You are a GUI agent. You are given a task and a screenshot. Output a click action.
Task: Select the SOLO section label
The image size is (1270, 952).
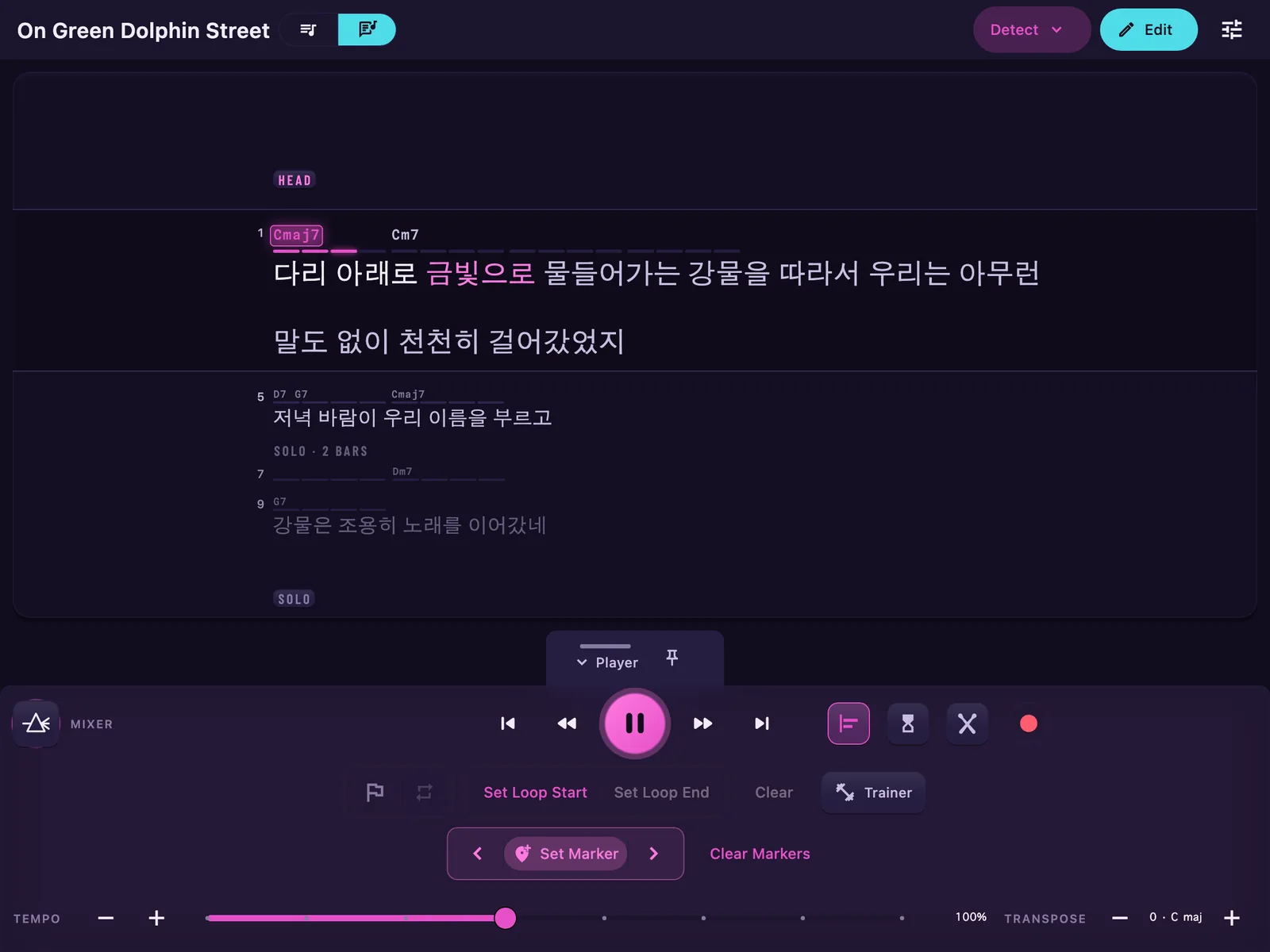[x=294, y=599]
